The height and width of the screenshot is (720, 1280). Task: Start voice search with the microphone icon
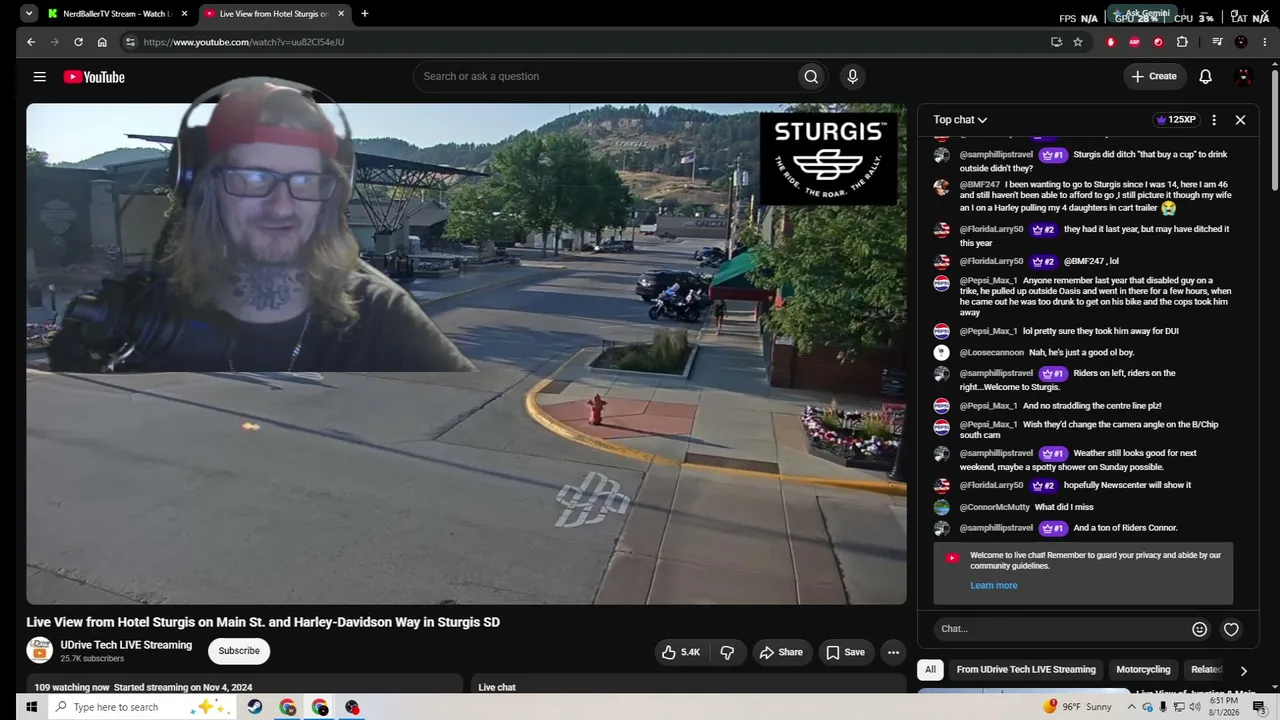pyautogui.click(x=852, y=76)
